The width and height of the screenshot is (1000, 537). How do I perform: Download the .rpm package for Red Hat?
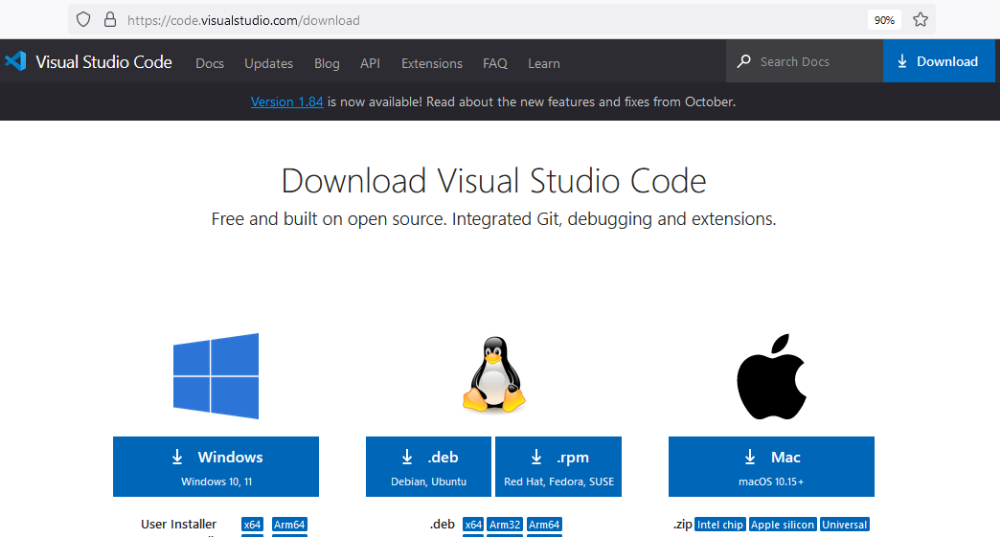[x=559, y=467]
